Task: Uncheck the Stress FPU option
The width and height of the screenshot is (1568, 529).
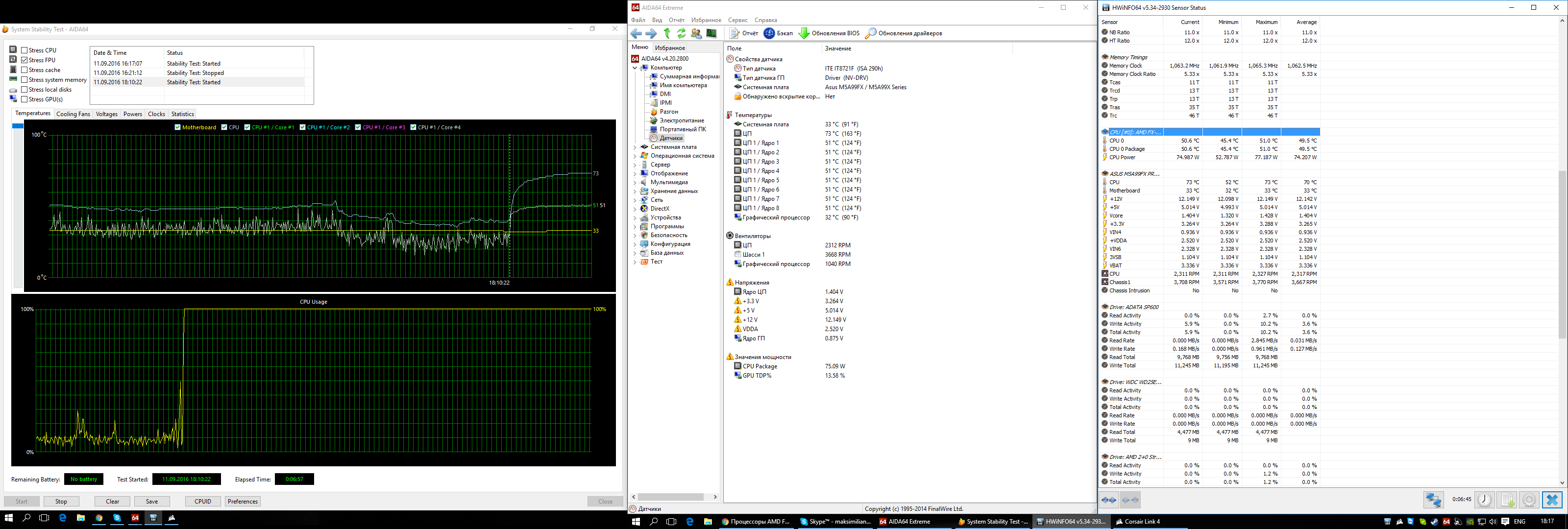Action: pyautogui.click(x=24, y=60)
